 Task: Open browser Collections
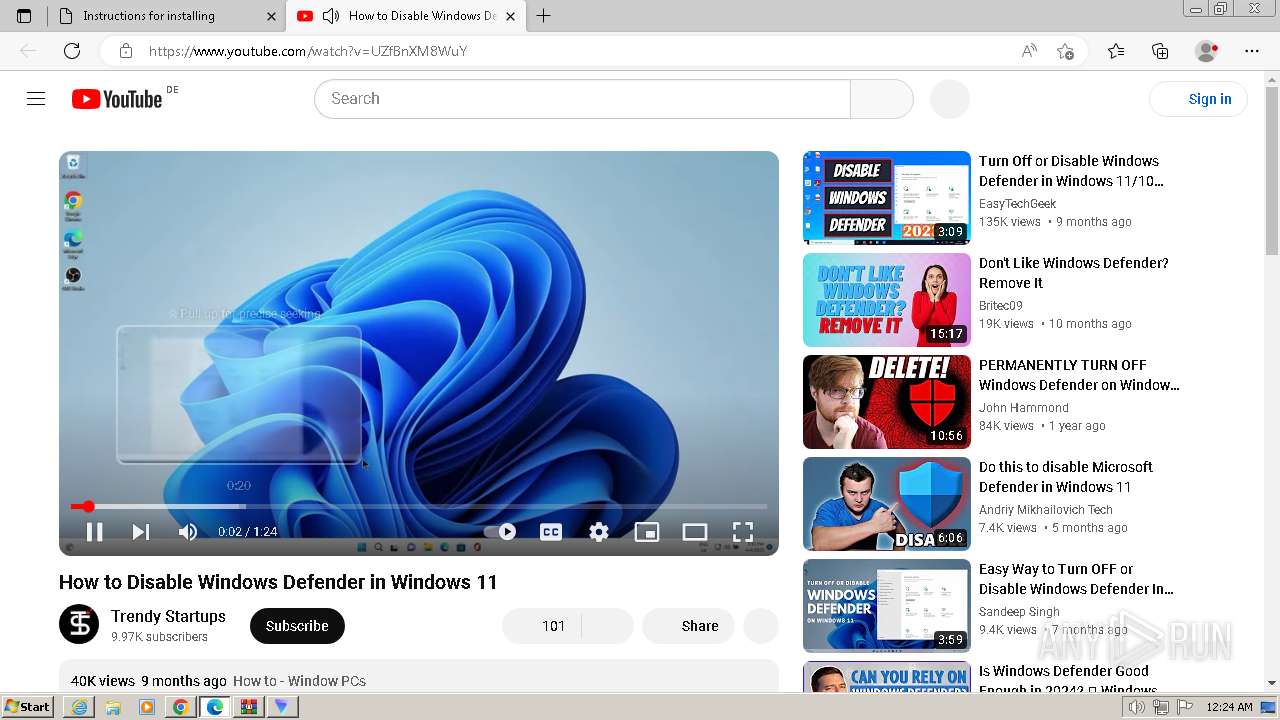pyautogui.click(x=1160, y=51)
